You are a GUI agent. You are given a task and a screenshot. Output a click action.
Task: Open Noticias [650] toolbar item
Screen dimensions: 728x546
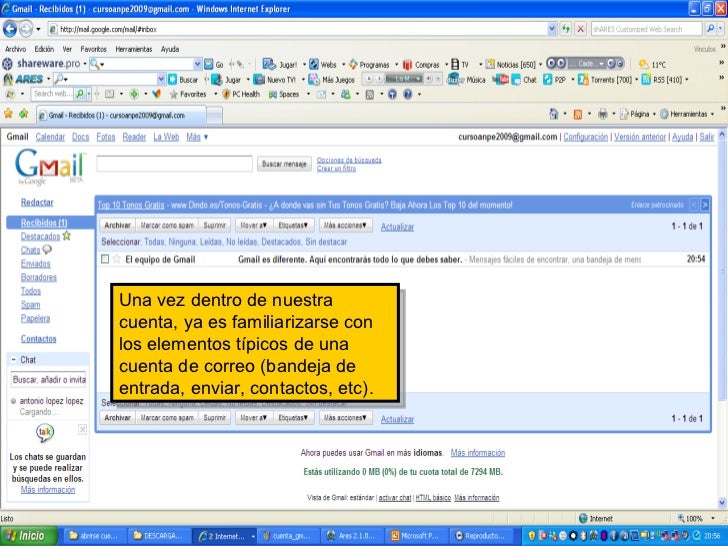[x=511, y=65]
